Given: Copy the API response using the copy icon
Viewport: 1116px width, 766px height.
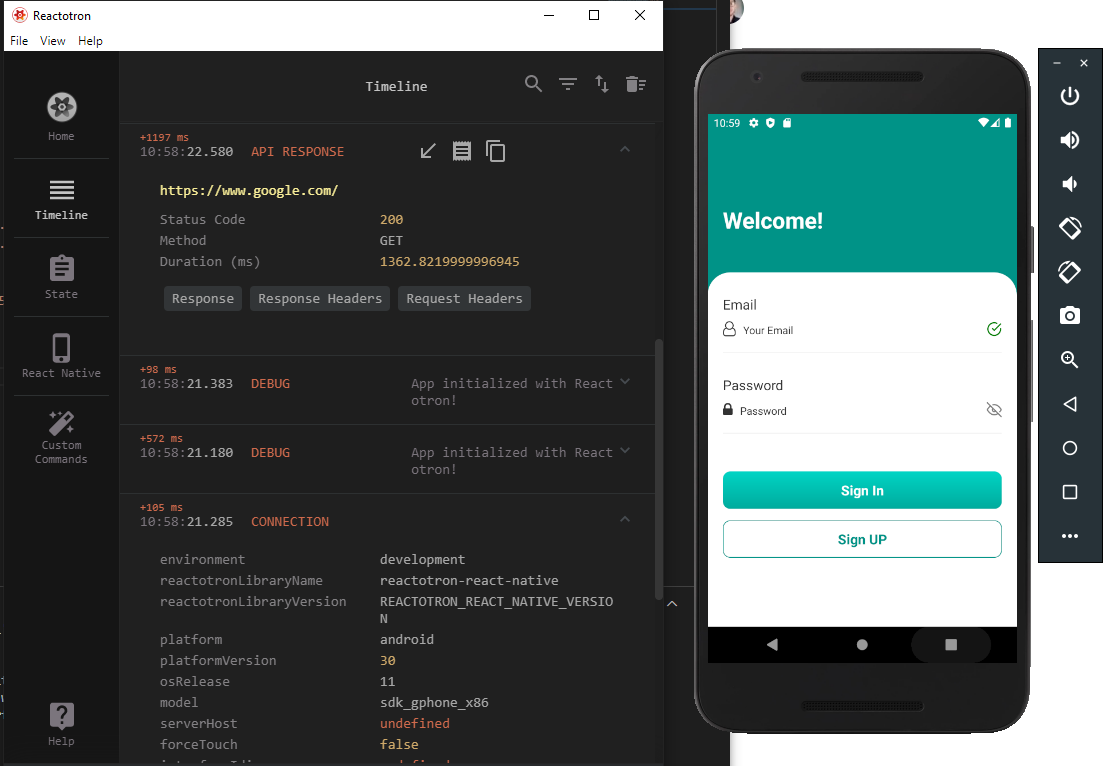Looking at the screenshot, I should click(495, 150).
